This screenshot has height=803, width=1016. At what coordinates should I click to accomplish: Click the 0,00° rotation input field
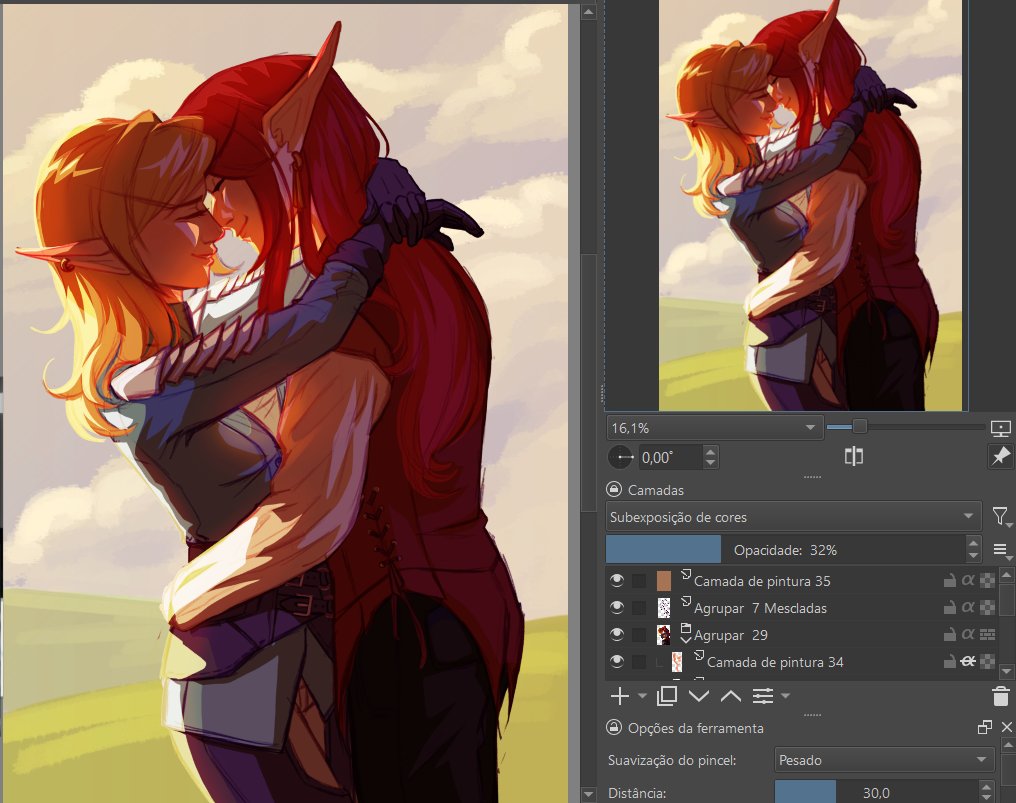(670, 458)
